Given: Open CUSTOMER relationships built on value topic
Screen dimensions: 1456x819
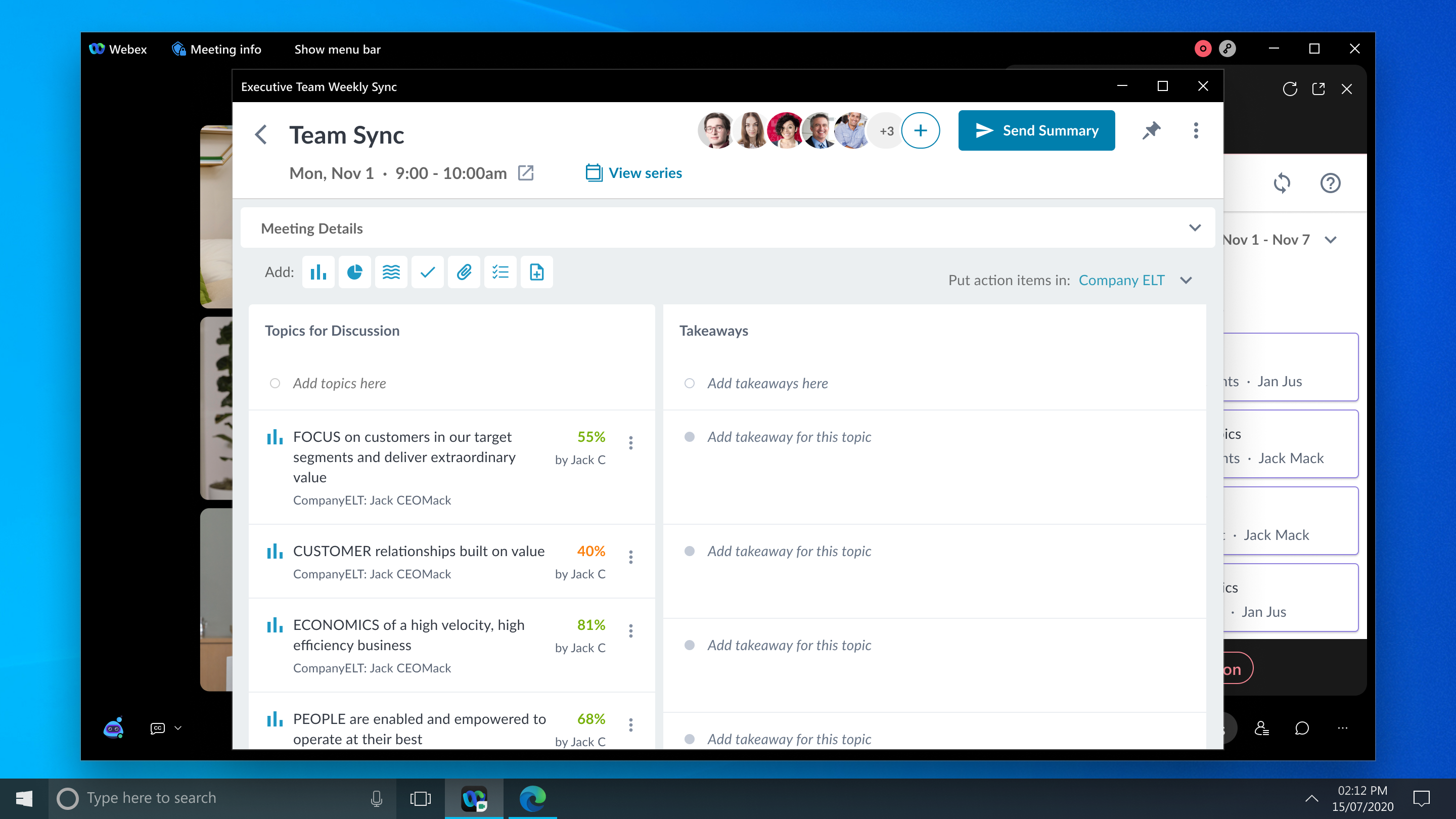Looking at the screenshot, I should coord(419,551).
